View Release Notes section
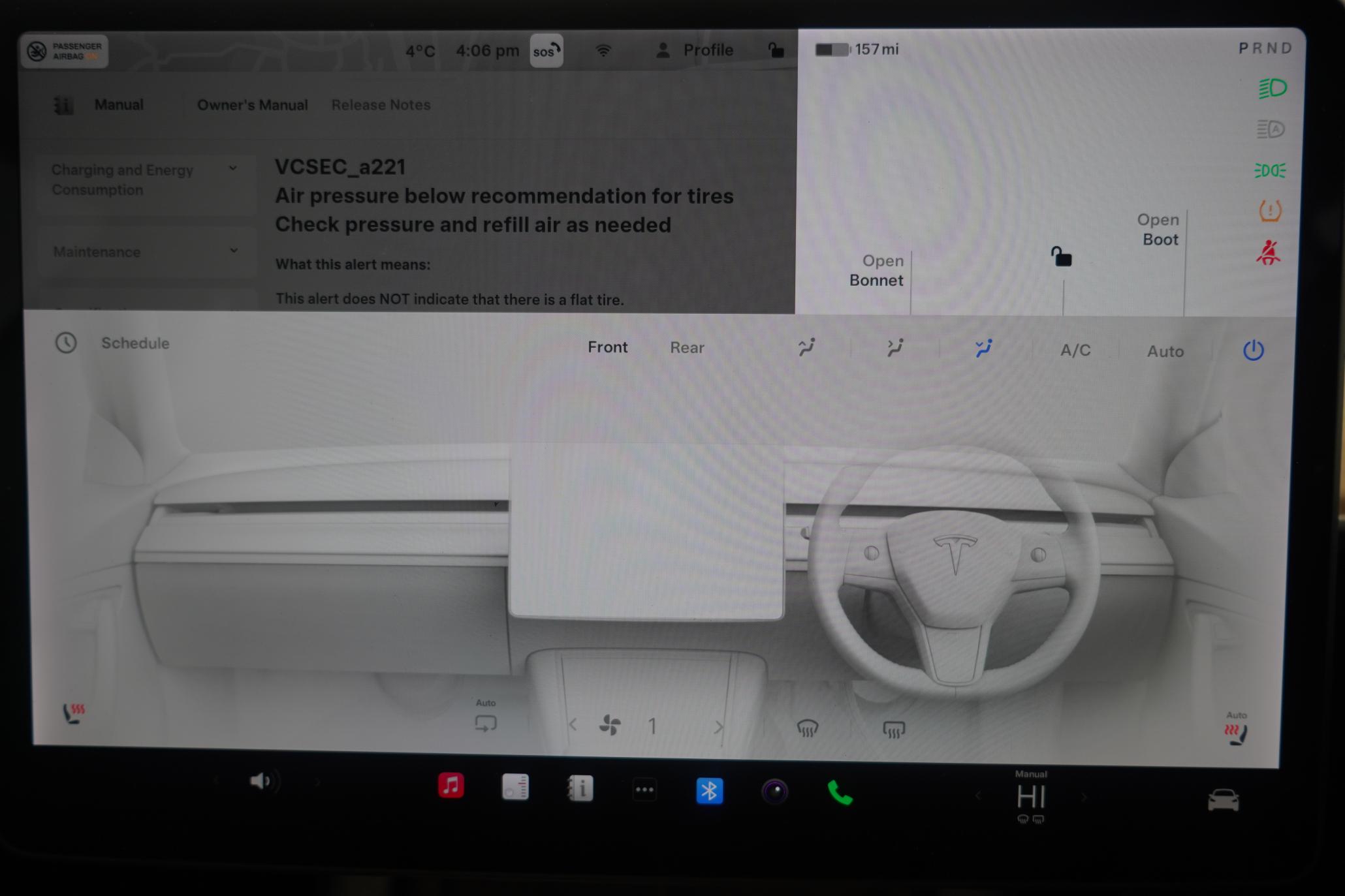Image resolution: width=1345 pixels, height=896 pixels. pyautogui.click(x=380, y=104)
